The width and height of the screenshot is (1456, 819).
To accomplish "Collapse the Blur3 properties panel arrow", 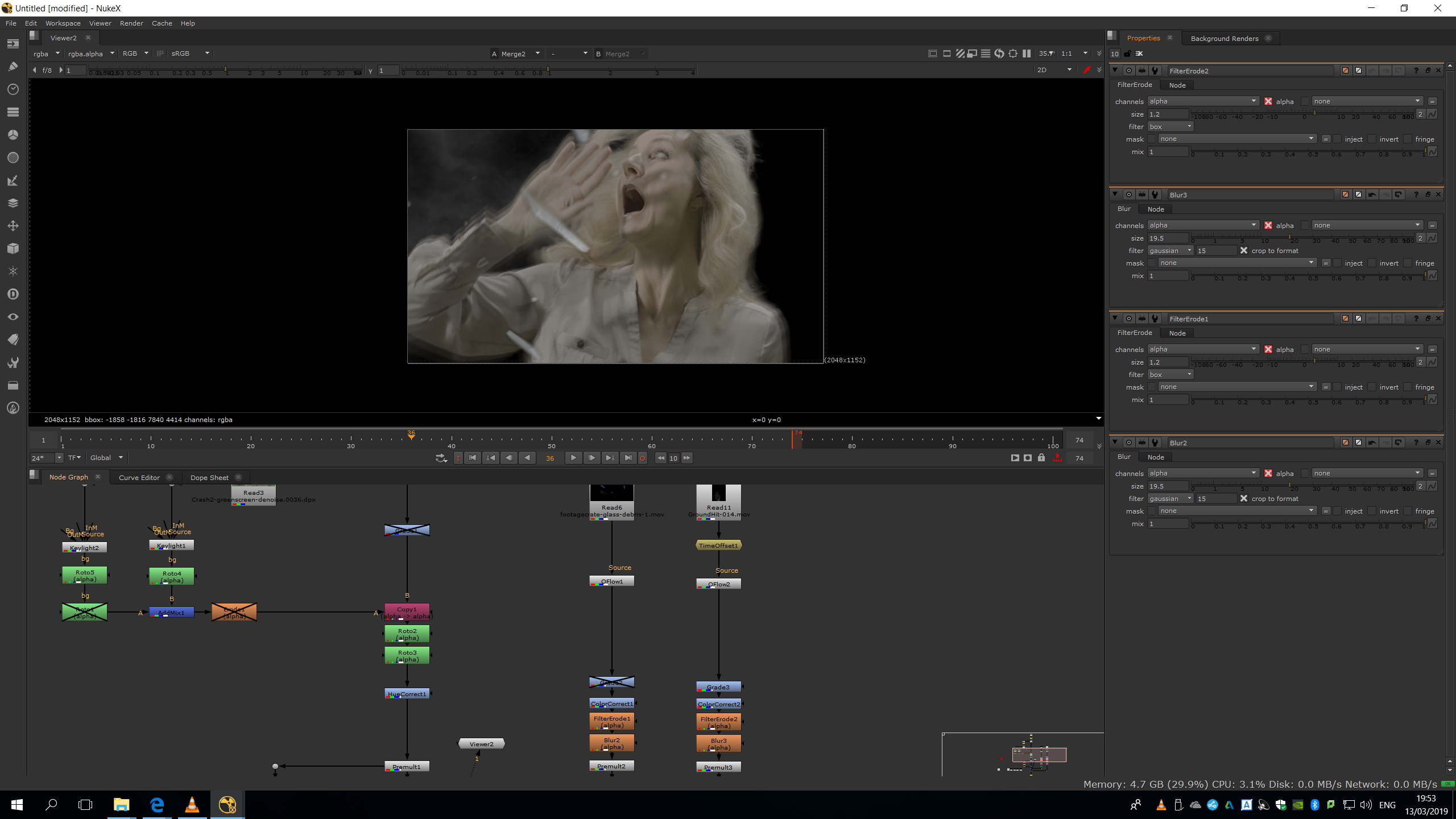I will 1115,195.
